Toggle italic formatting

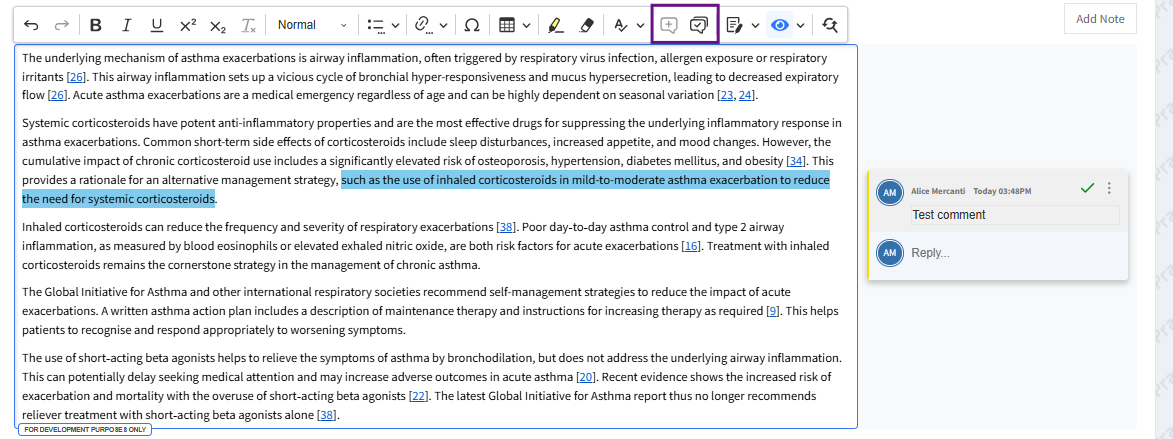point(126,25)
